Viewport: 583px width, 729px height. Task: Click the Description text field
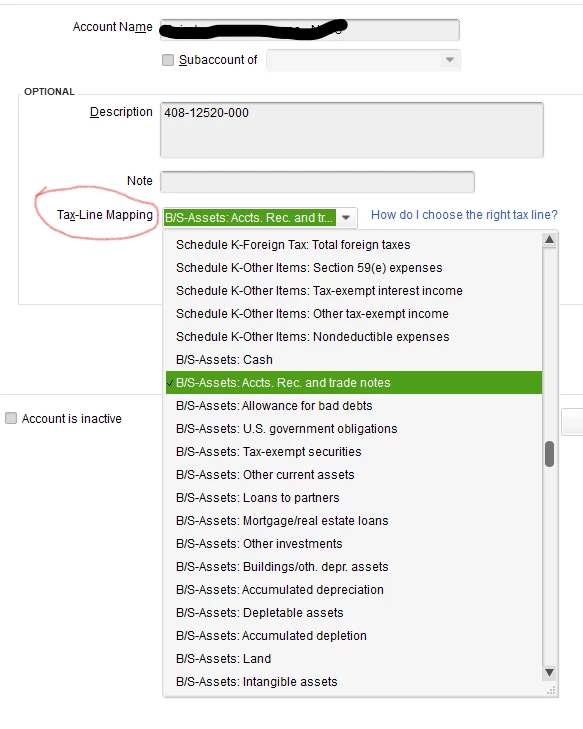[x=352, y=130]
